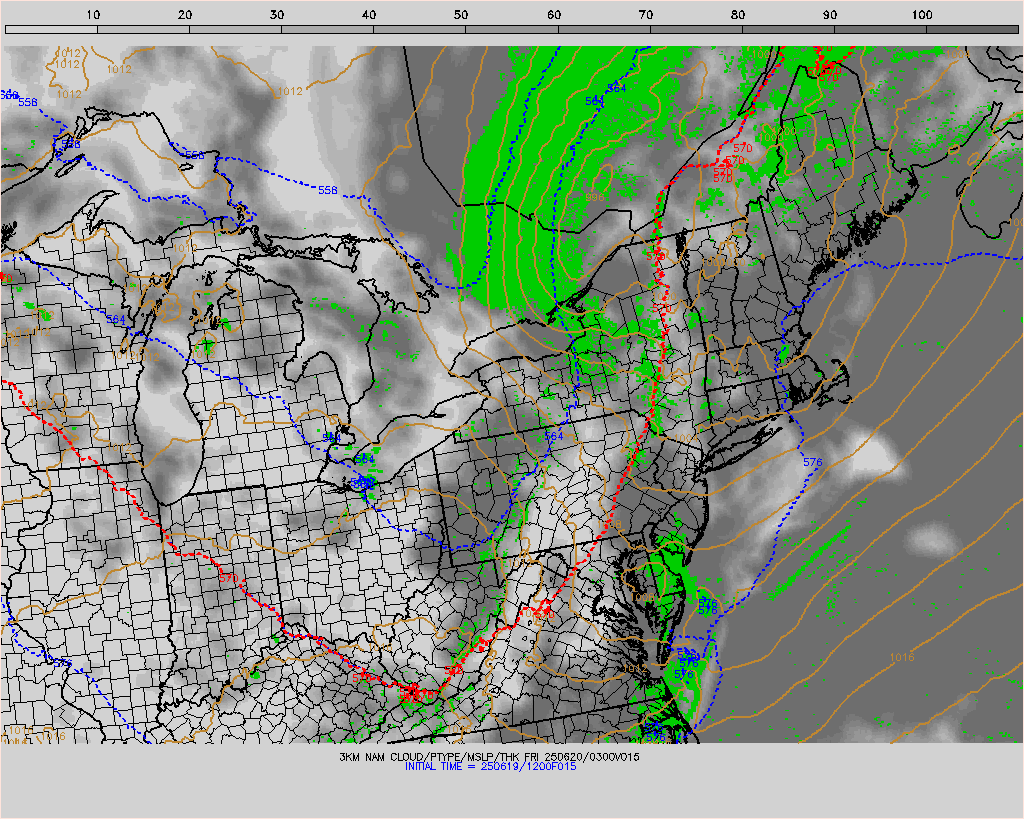
Task: Select the gray swatch between 60 and 70
Action: coord(603,29)
